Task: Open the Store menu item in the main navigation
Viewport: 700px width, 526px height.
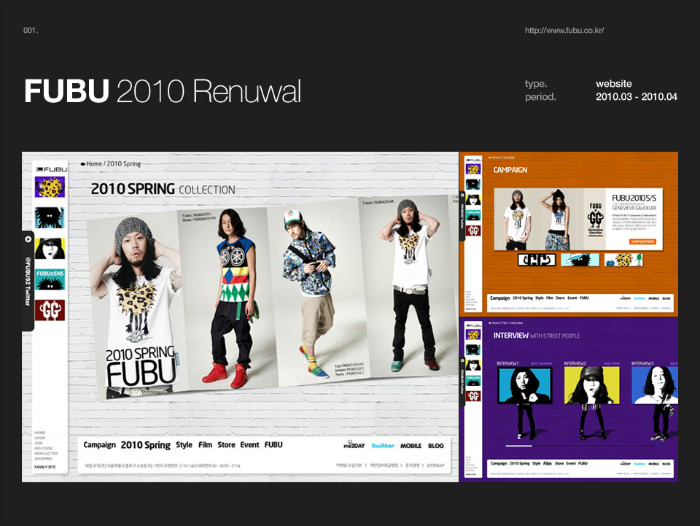Action: coord(226,445)
